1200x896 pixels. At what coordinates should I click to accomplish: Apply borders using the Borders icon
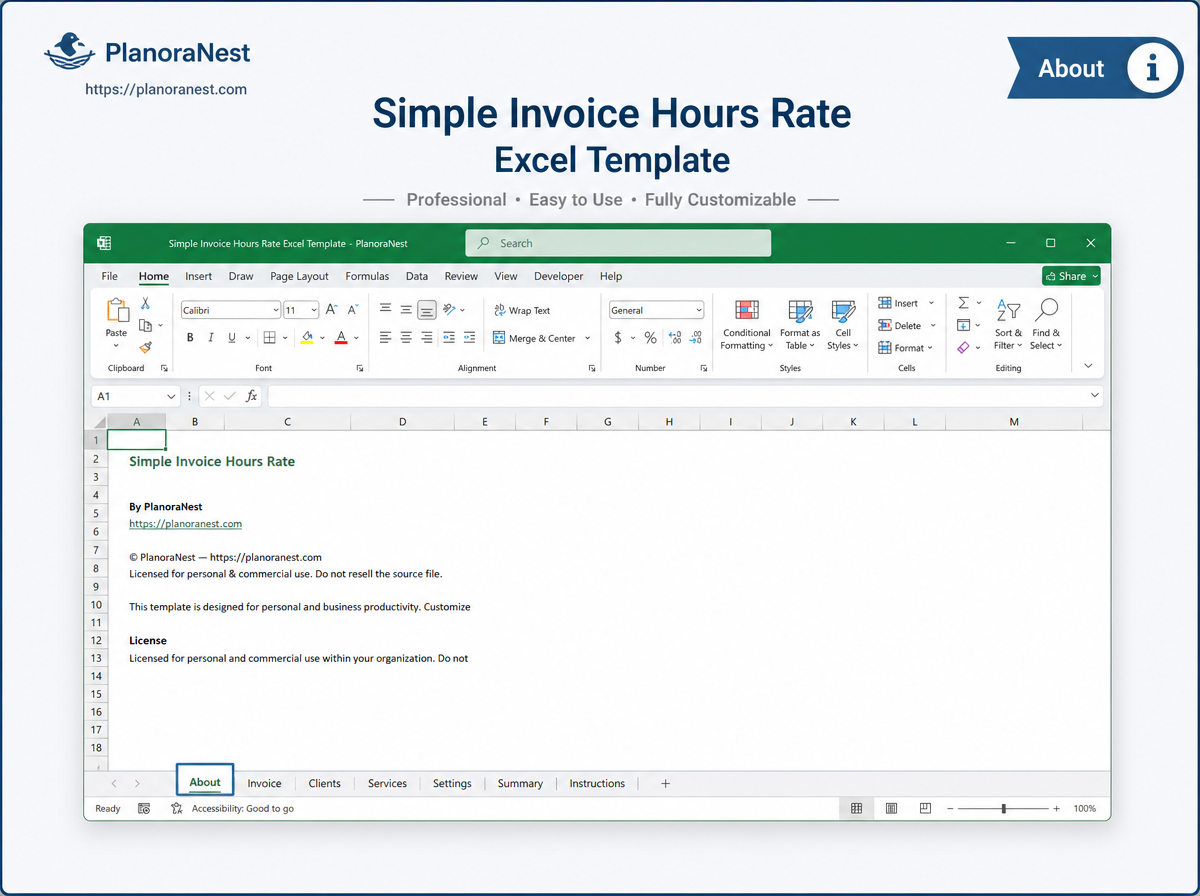click(269, 338)
